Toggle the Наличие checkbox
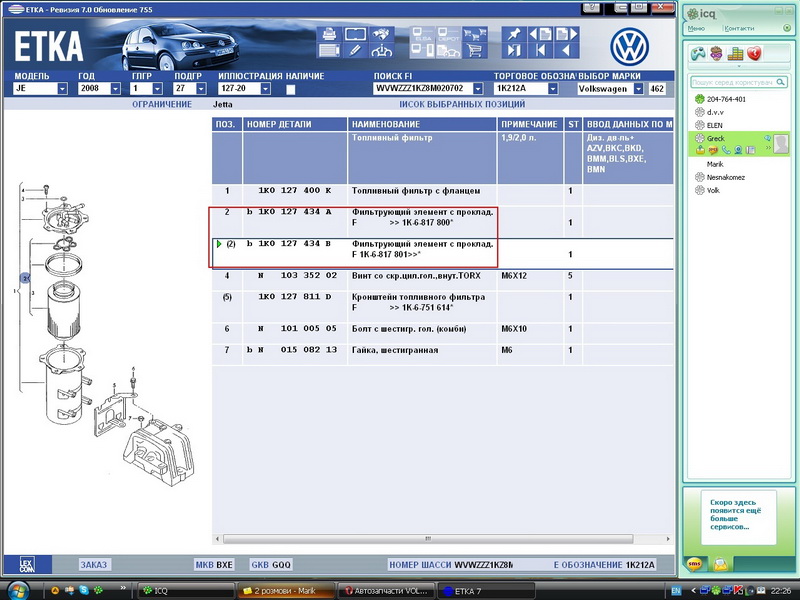 click(291, 89)
